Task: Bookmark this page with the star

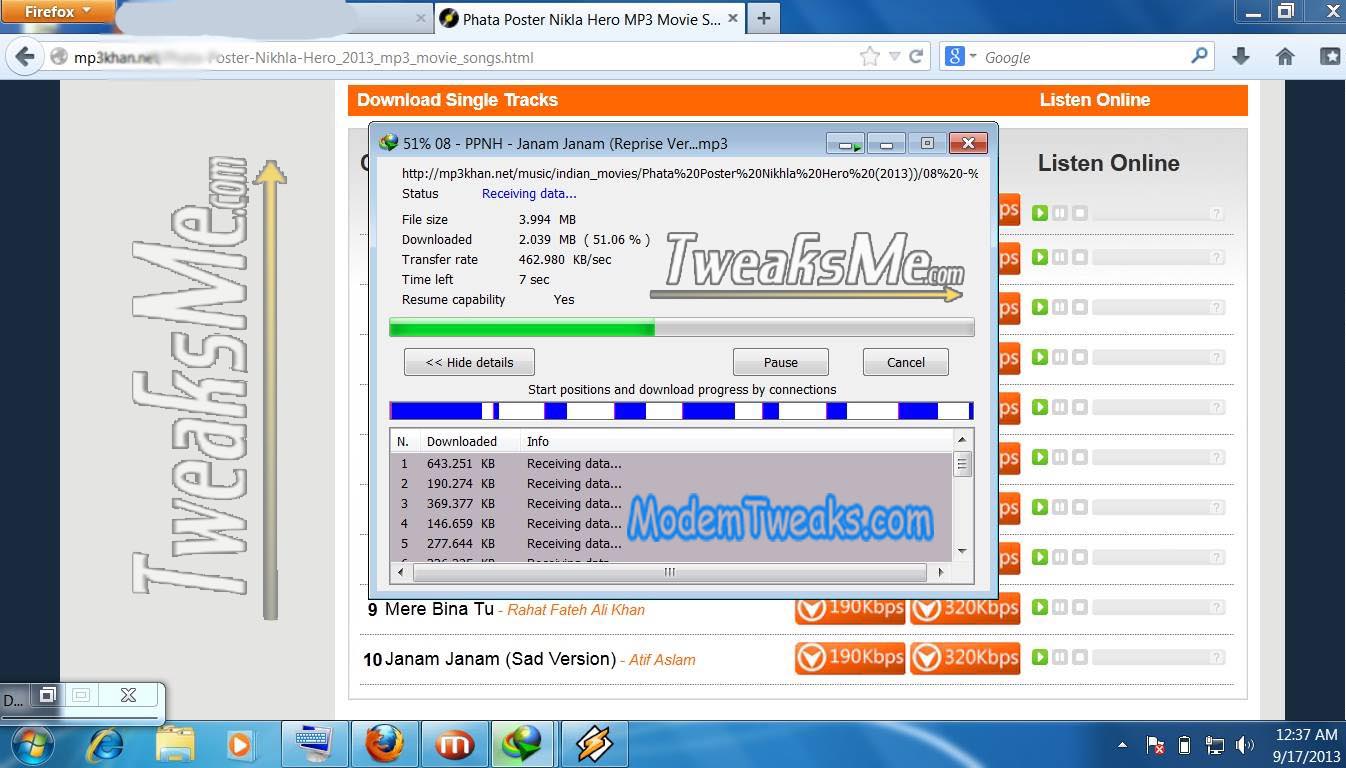Action: pos(870,57)
